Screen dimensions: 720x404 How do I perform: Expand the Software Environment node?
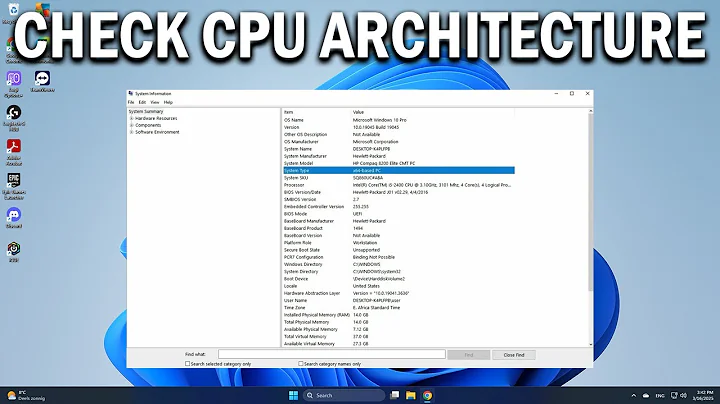click(131, 132)
